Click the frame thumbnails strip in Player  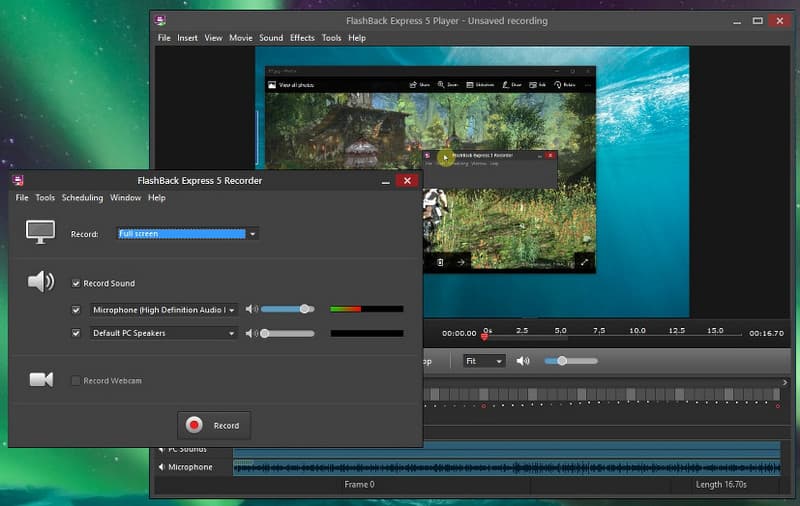click(x=602, y=394)
